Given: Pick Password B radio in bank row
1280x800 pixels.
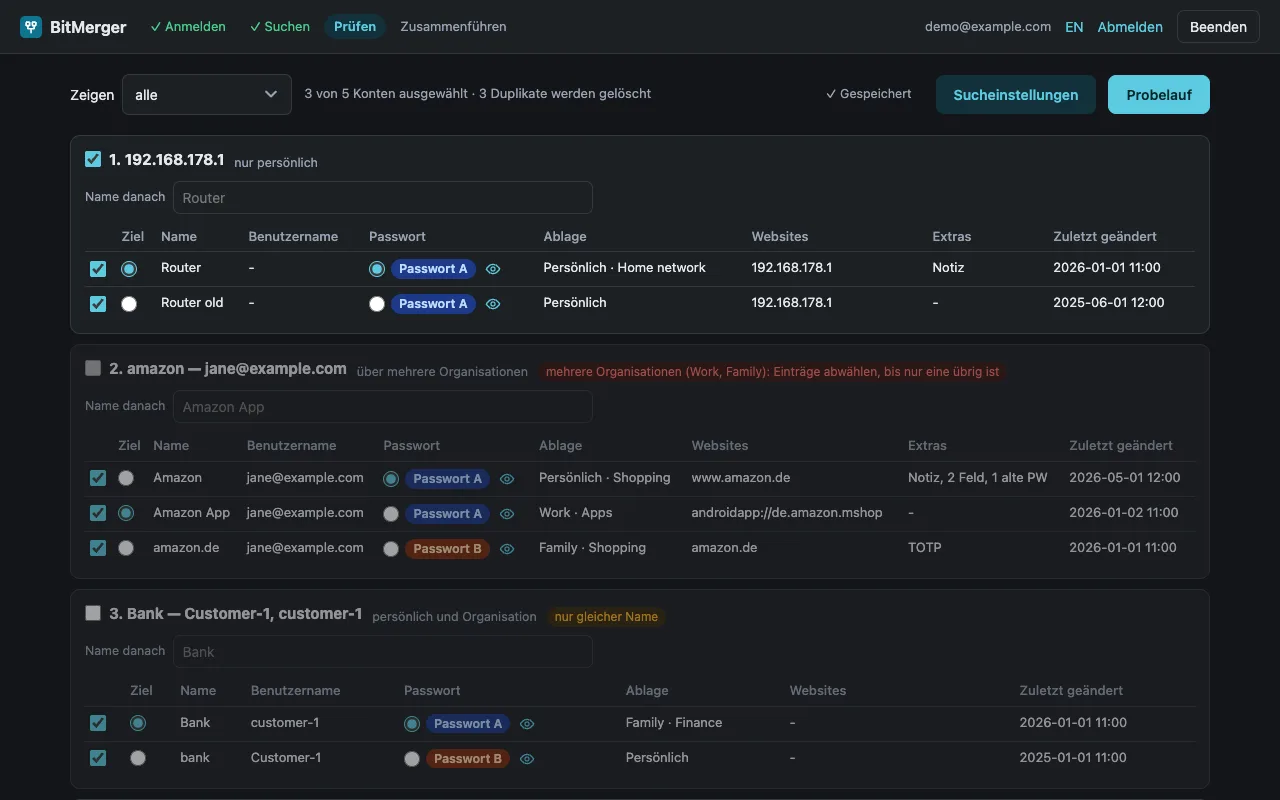Looking at the screenshot, I should tap(412, 759).
